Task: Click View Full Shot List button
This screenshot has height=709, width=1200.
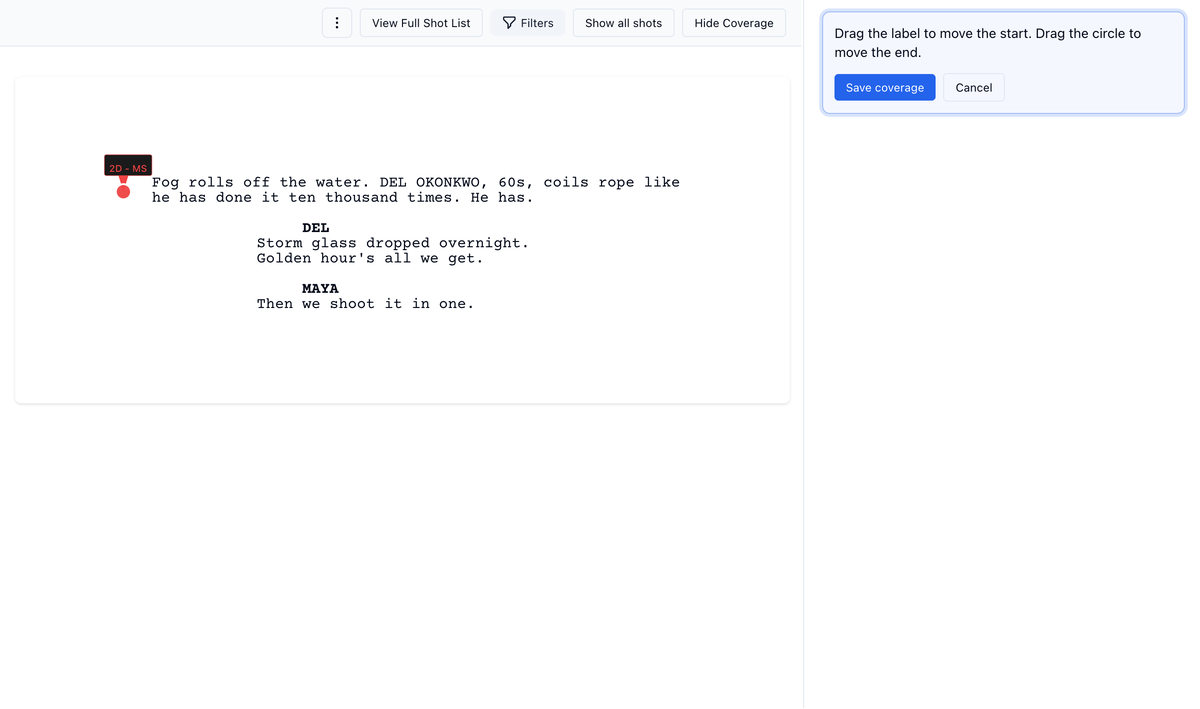Action: point(421,23)
